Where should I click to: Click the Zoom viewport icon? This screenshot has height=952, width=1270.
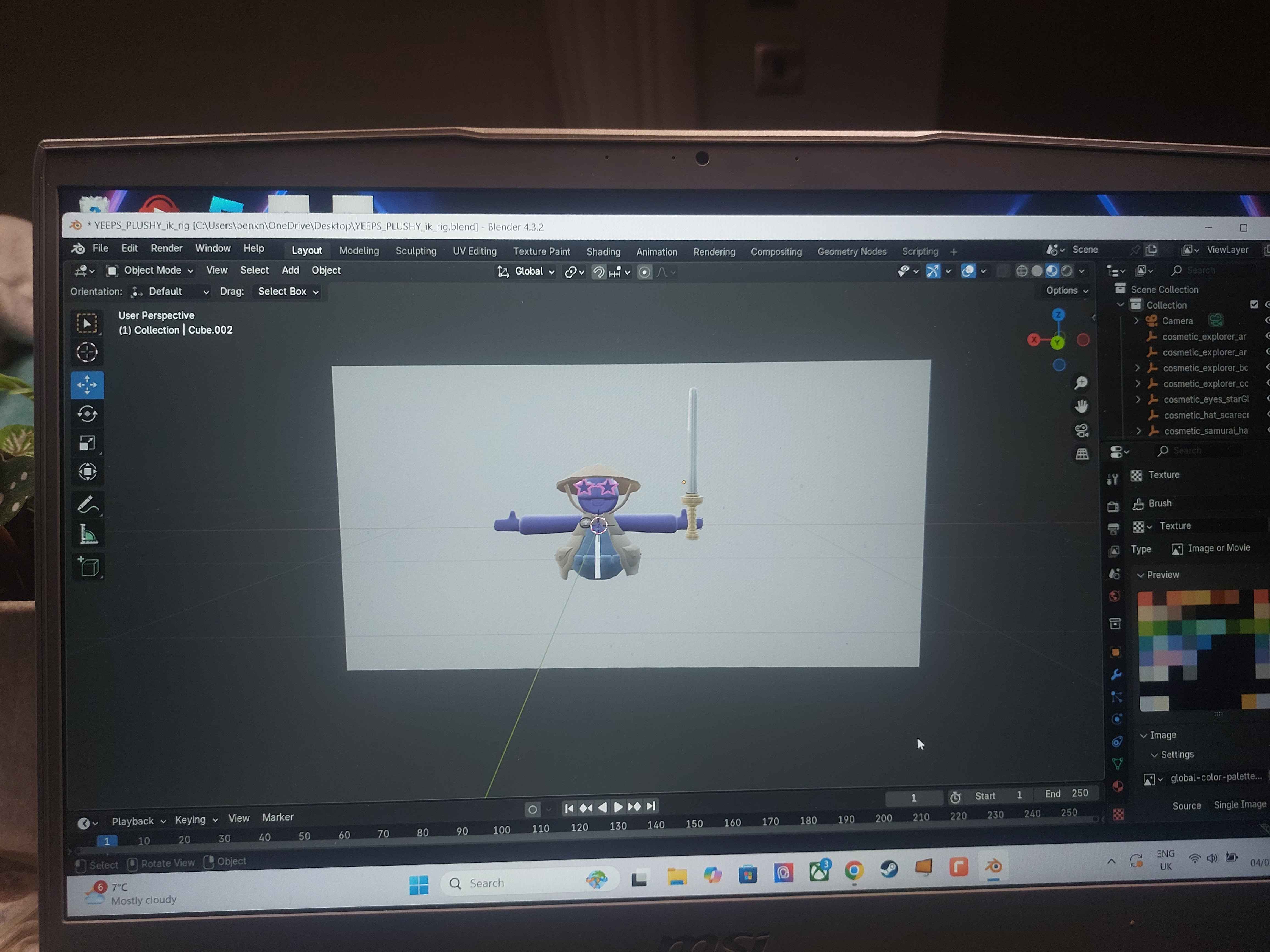coord(1081,383)
